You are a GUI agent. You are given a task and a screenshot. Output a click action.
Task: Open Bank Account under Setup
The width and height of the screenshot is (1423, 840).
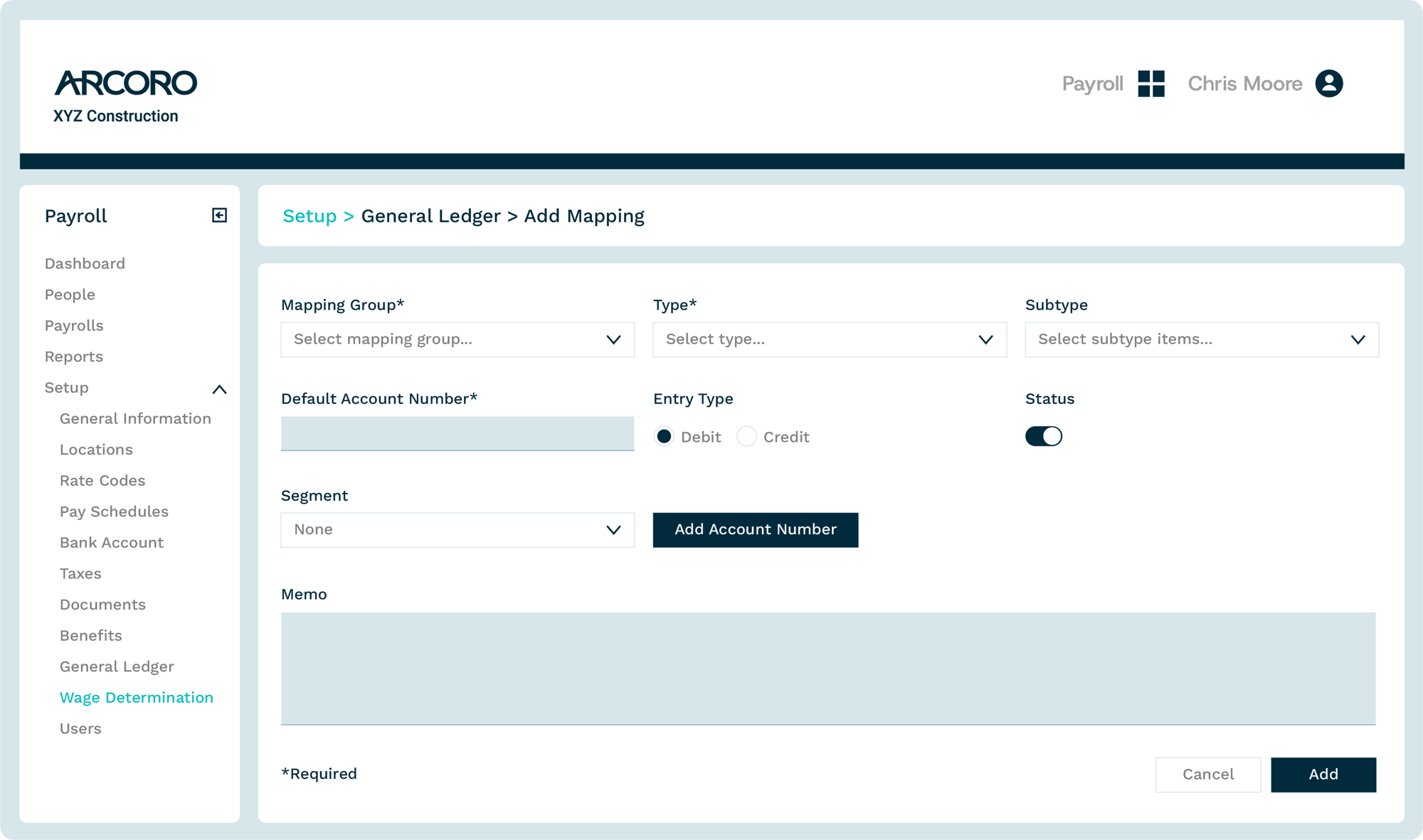pos(112,543)
